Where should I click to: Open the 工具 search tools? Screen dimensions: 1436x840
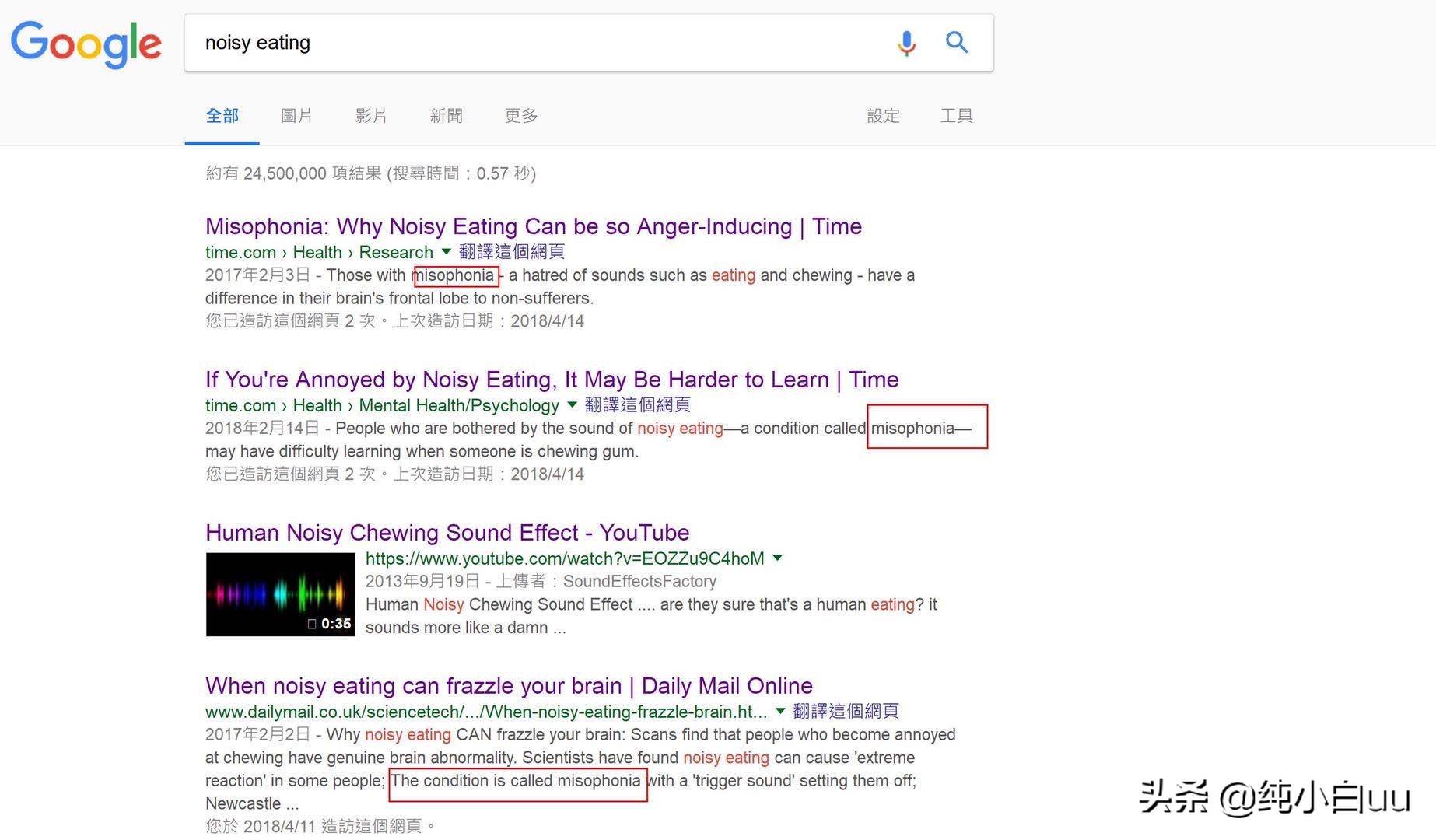pos(957,116)
